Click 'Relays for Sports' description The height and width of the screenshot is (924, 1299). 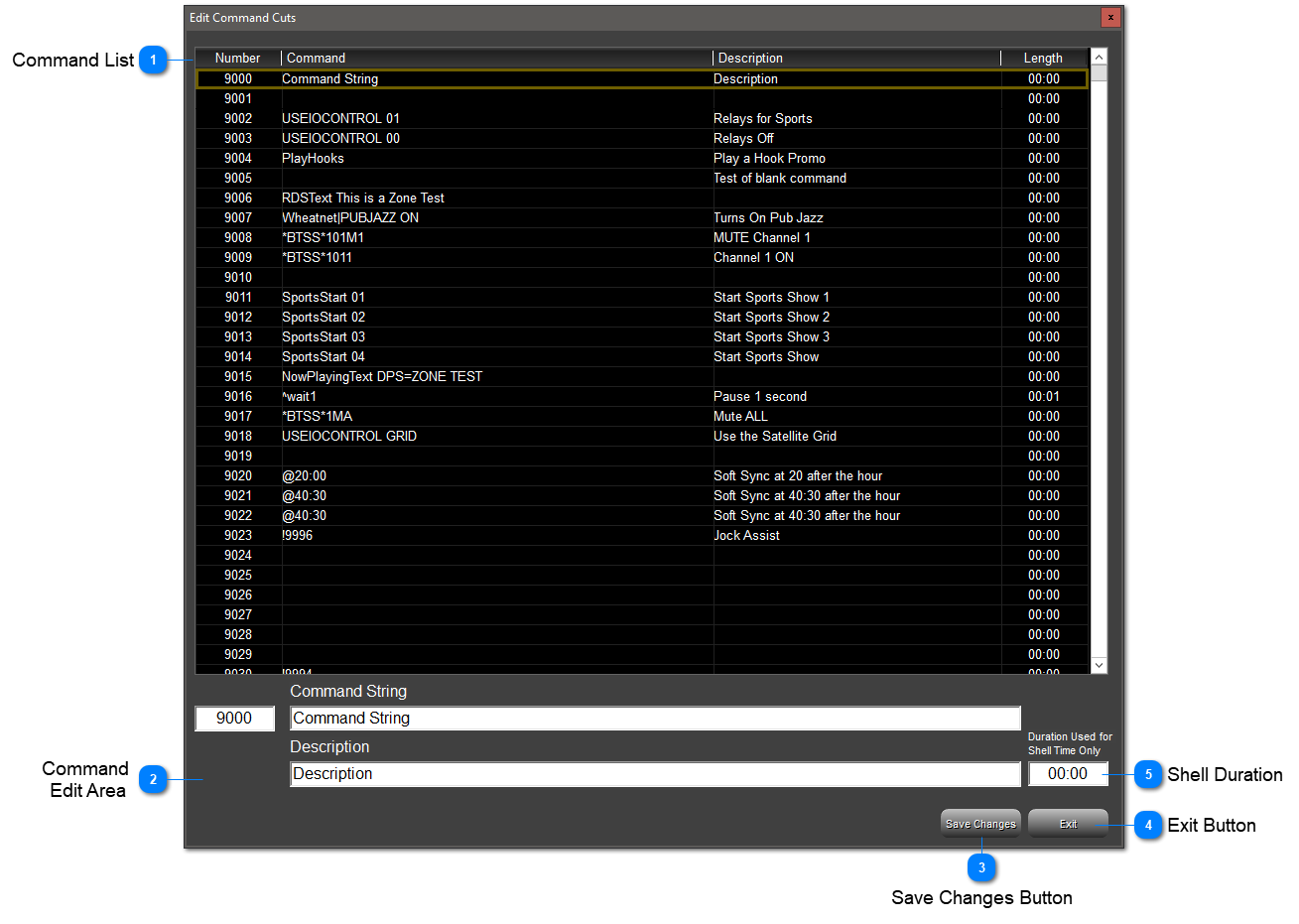763,119
